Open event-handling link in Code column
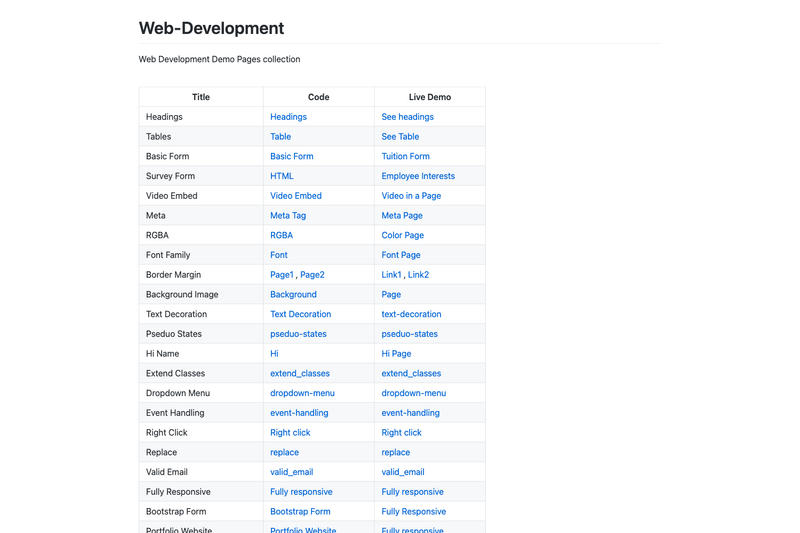This screenshot has height=533, width=800. 299,413
